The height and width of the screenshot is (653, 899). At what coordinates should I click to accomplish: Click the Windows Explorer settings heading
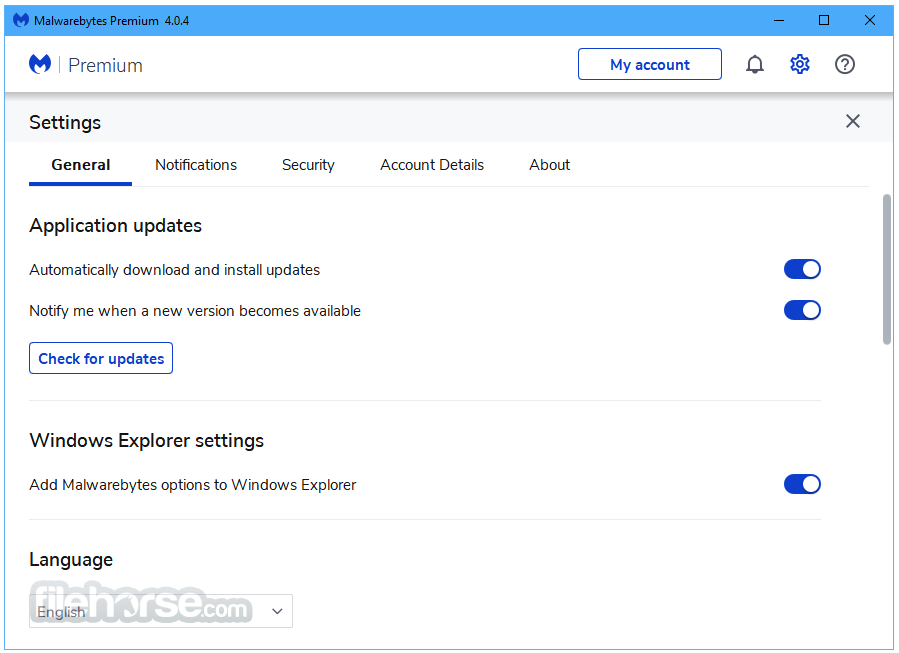click(146, 440)
